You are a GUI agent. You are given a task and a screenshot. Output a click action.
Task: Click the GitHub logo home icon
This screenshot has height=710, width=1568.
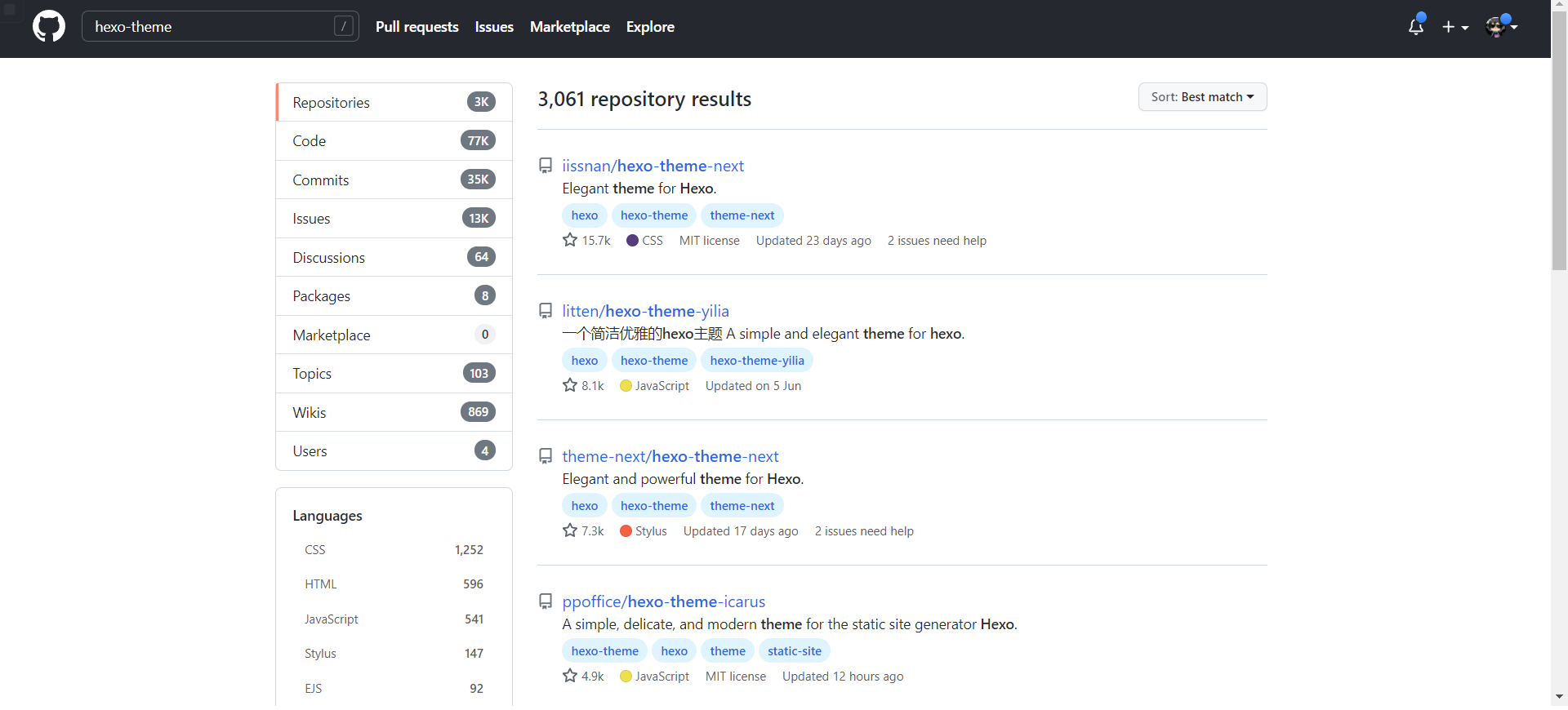coord(49,27)
